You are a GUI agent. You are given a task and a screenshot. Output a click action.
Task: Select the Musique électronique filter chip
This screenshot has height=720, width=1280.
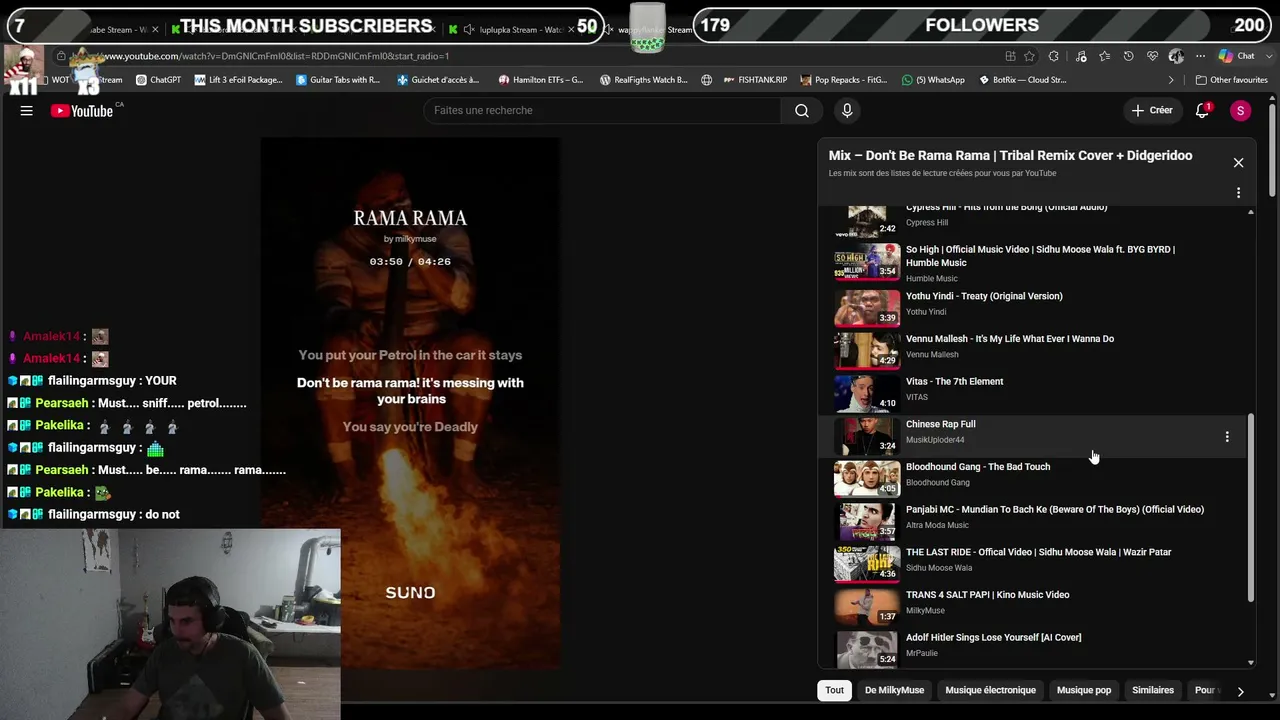[990, 691]
